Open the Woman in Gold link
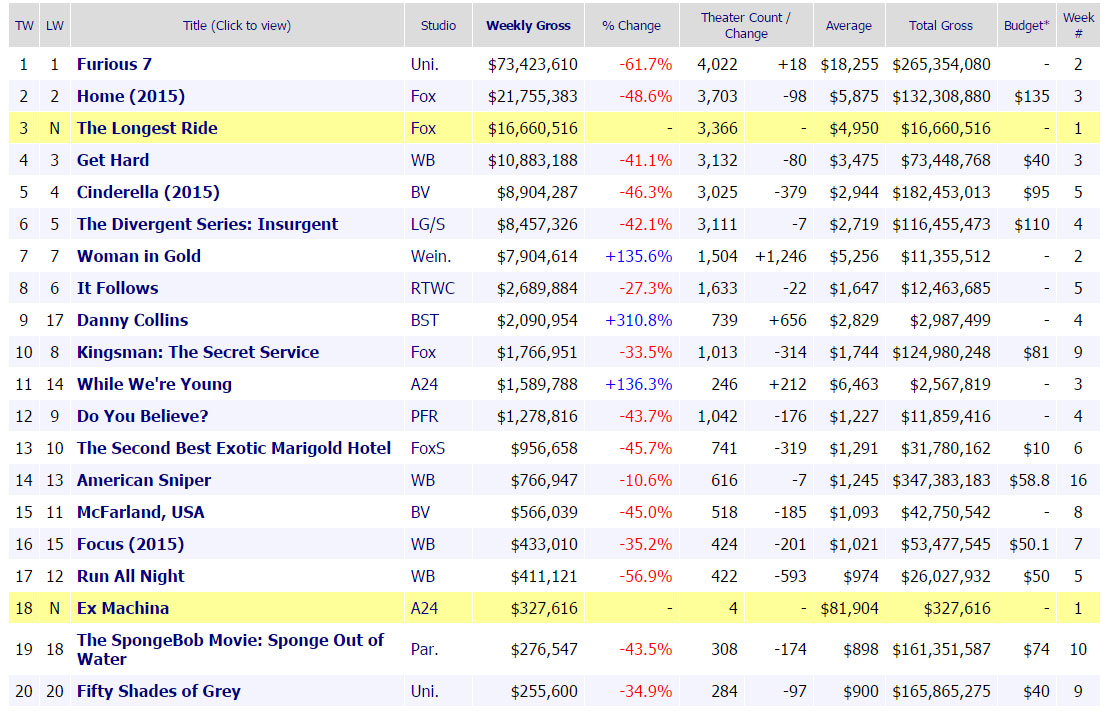1115x712 pixels. click(x=139, y=256)
